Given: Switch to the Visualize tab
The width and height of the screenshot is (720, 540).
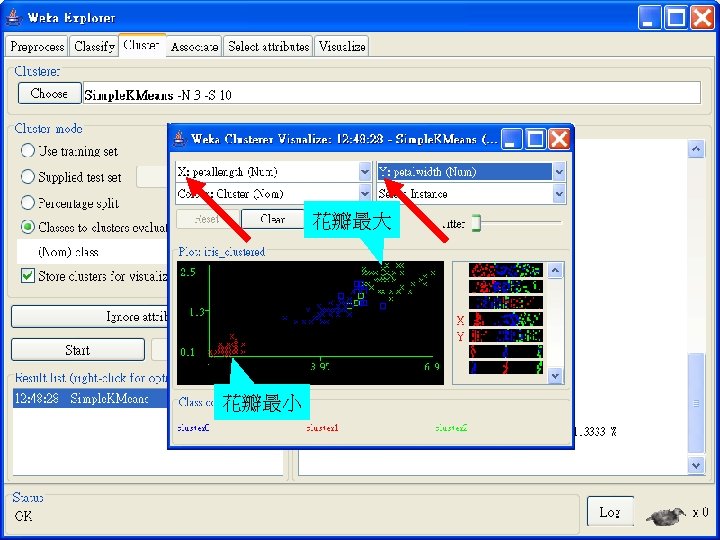Looking at the screenshot, I should [342, 46].
